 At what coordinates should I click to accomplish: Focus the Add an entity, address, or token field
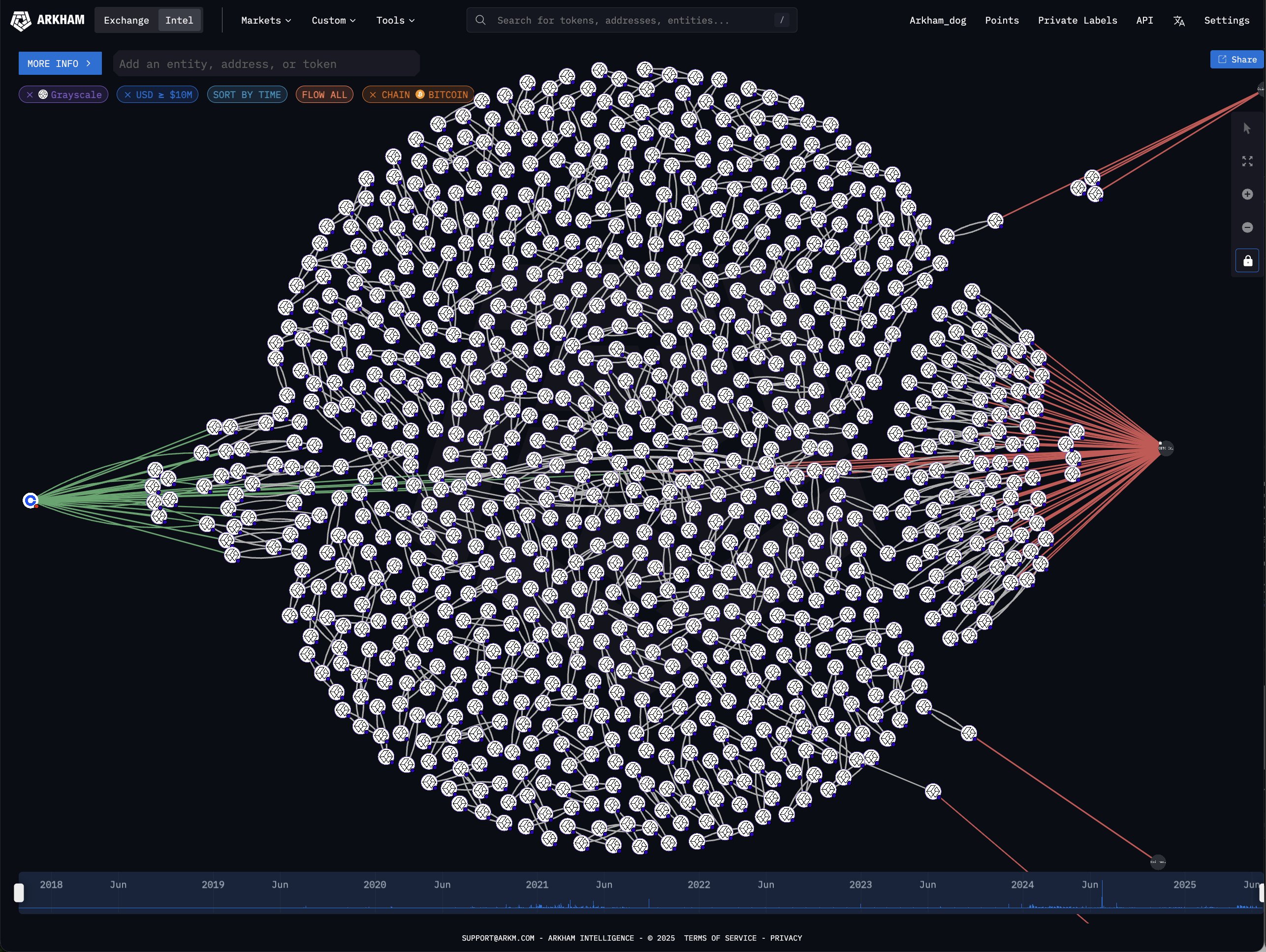266,63
